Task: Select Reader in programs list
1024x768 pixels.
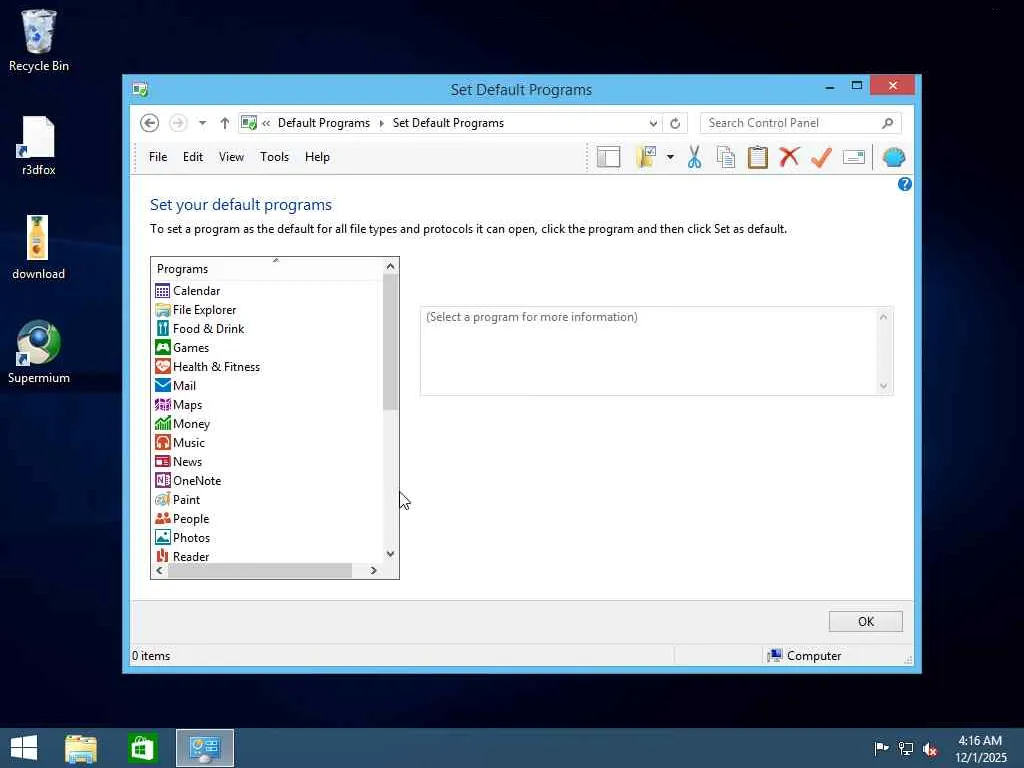Action: 191,556
